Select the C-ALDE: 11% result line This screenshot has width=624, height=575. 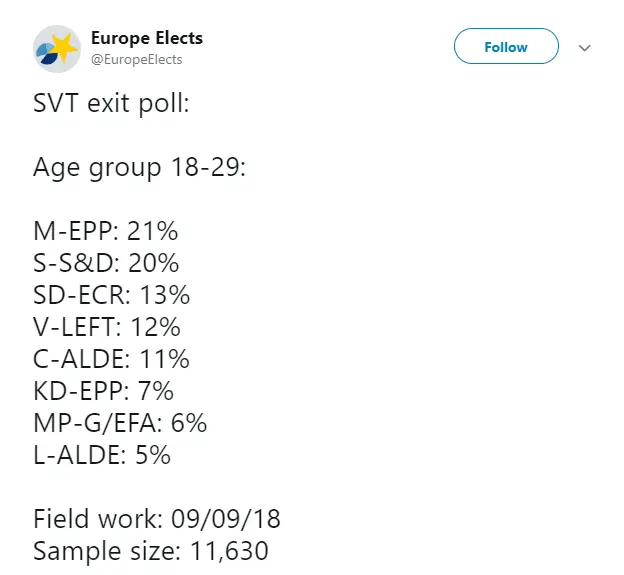coord(111,359)
